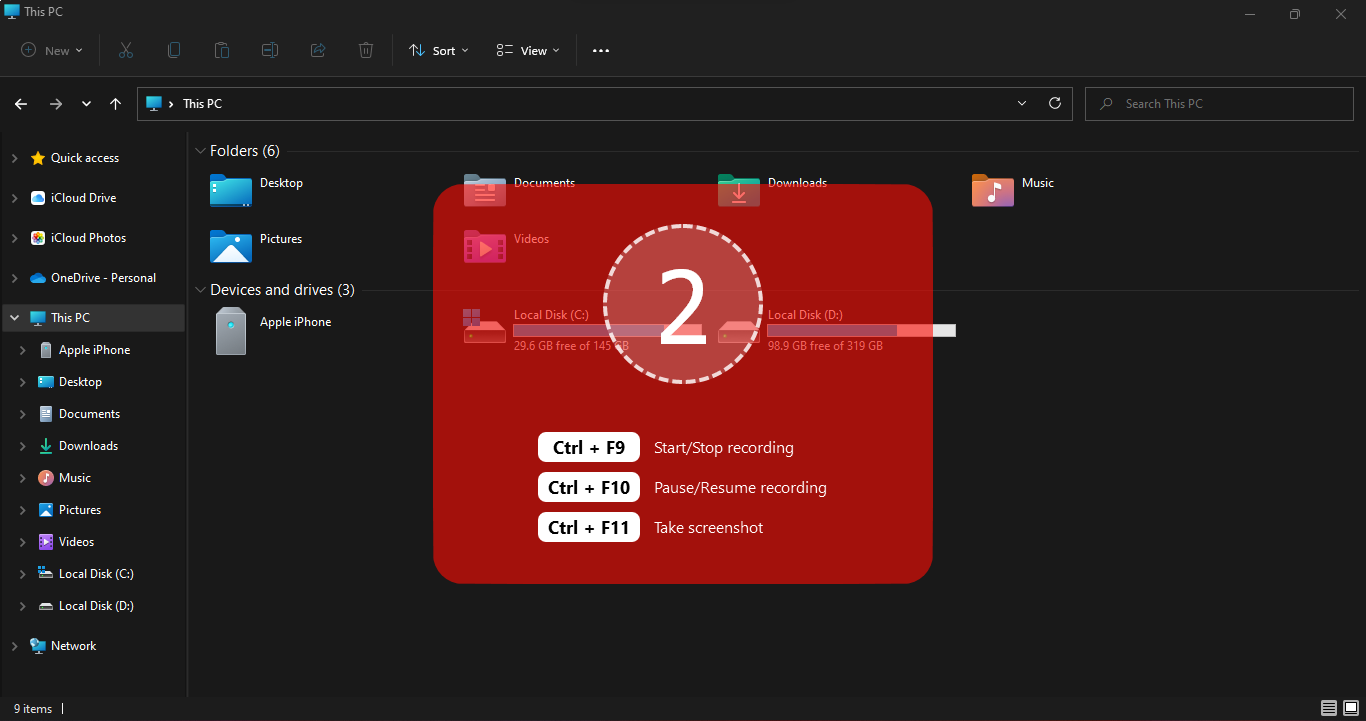Select the Desktop folder in the Folders group
Viewport: 1366px width, 721px height.
257,189
